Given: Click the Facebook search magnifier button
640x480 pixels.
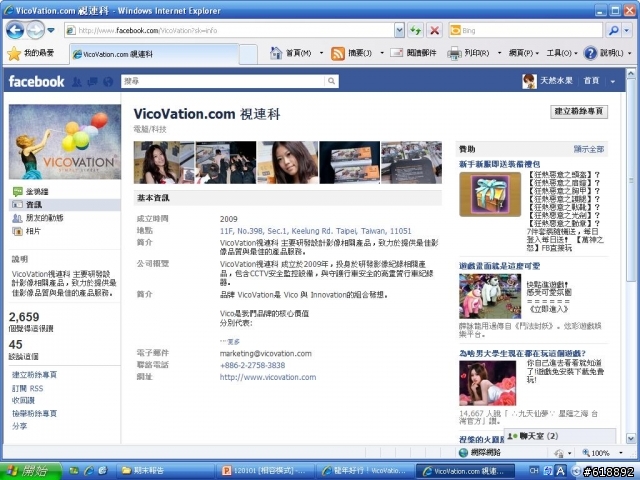Looking at the screenshot, I should (x=331, y=81).
